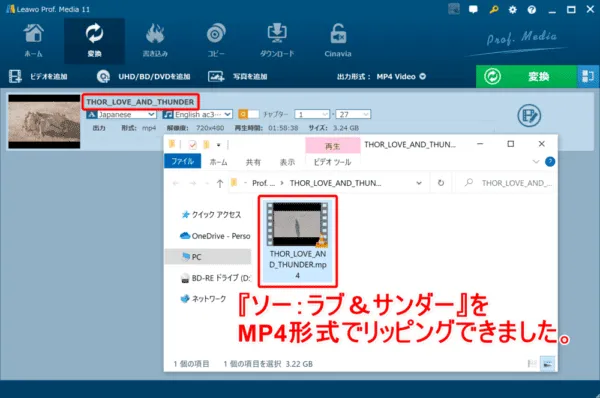Open the Download (ダウンロード) module
Screen dimensions: 600x398
point(277,41)
